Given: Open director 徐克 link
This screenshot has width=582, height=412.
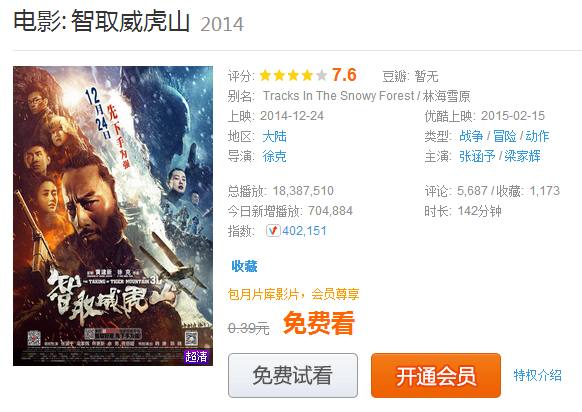Looking at the screenshot, I should pos(274,156).
